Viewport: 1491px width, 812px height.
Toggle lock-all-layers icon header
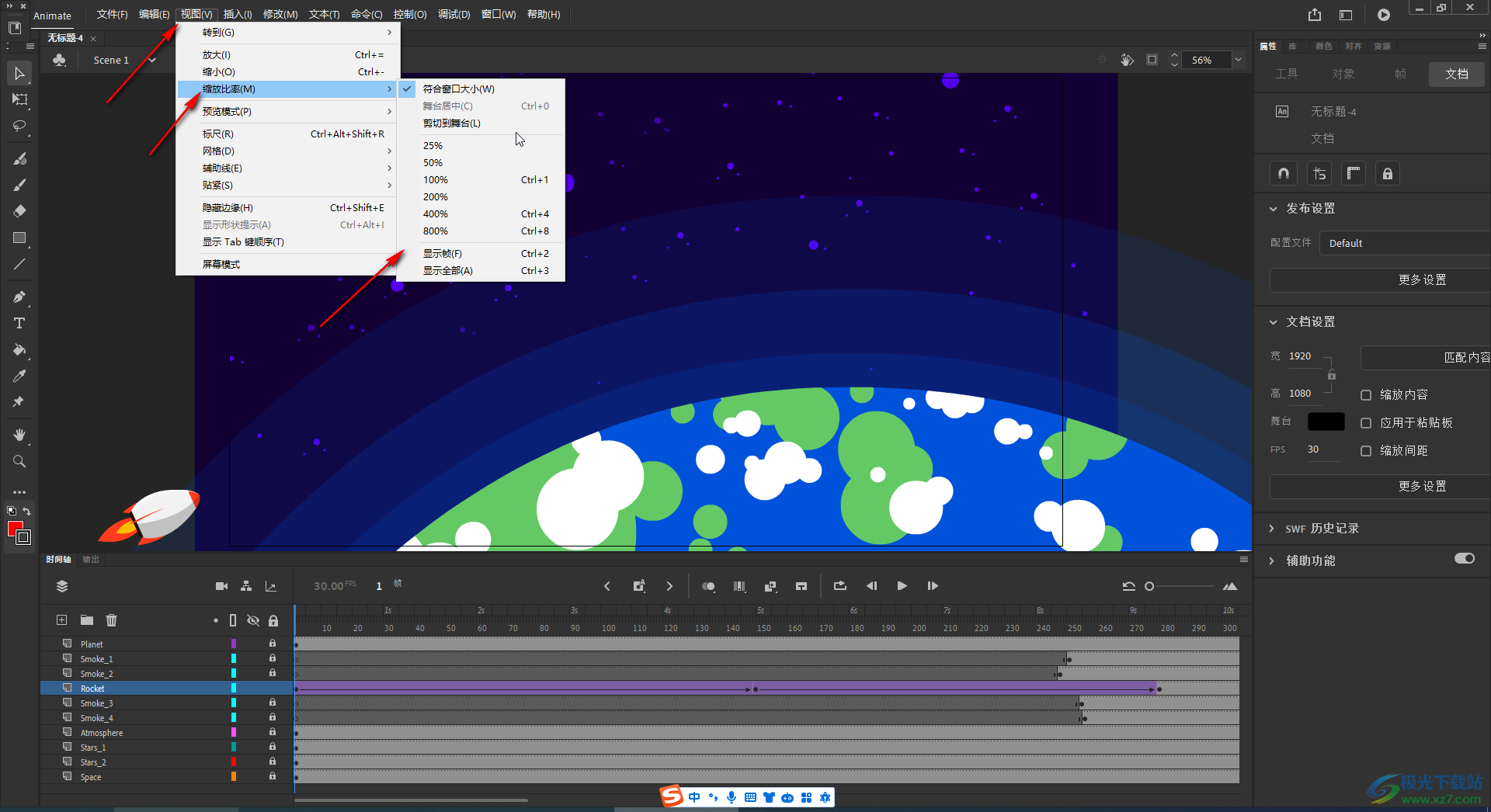click(x=273, y=620)
